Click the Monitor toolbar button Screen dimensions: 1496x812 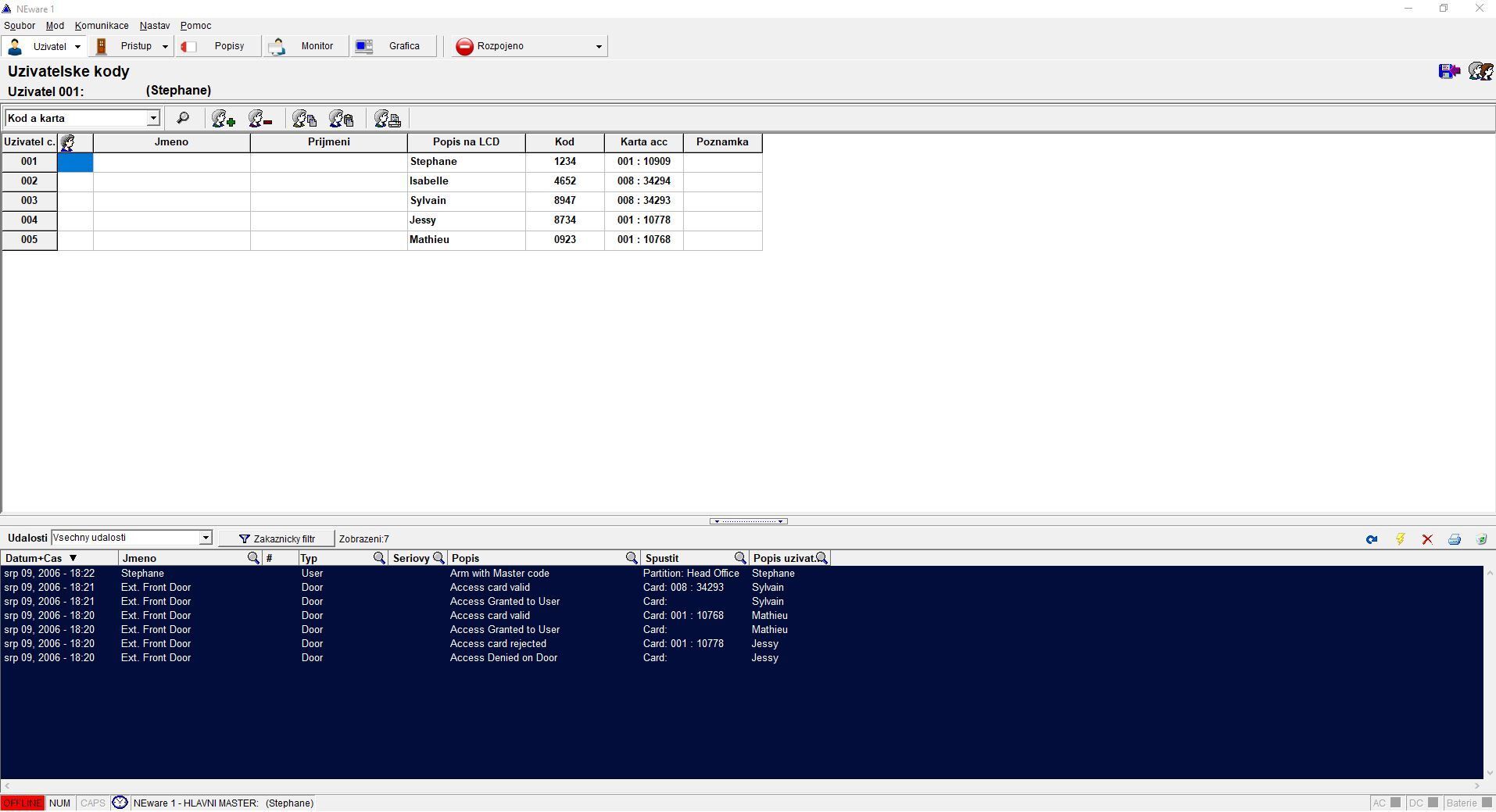tap(306, 46)
